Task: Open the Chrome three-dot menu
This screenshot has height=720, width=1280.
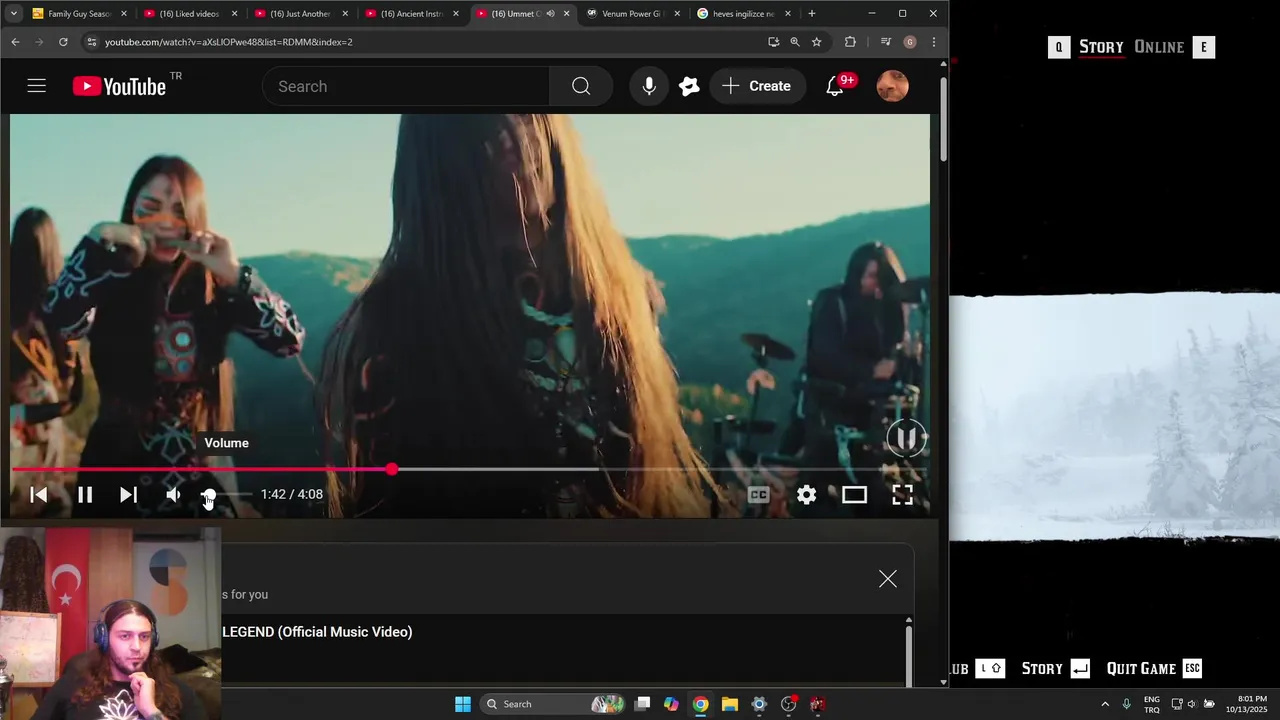Action: 933,42
